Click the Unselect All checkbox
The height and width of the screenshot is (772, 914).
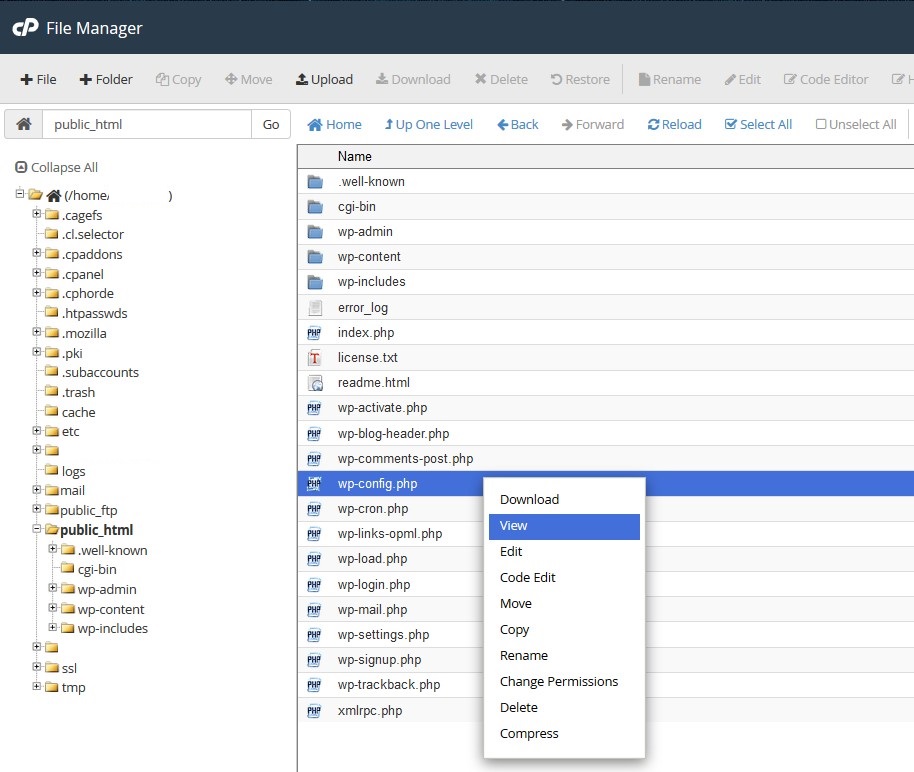click(821, 124)
